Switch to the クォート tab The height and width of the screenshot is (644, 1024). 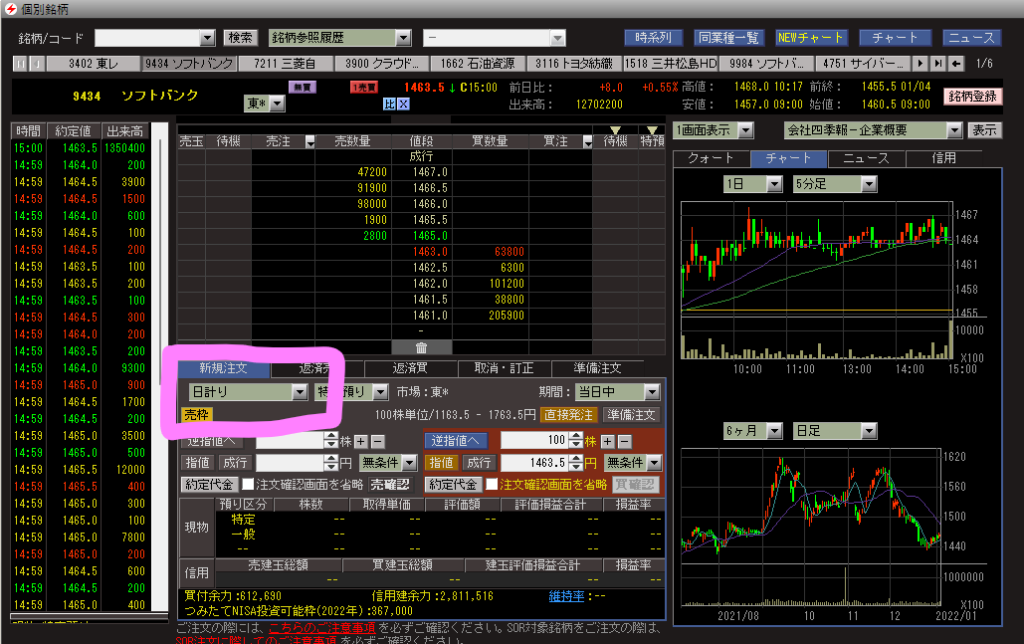(711, 158)
